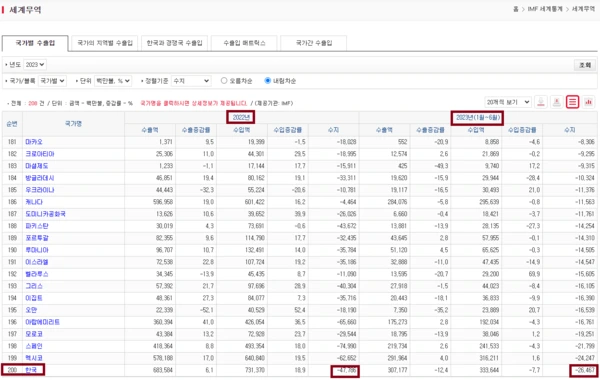Image resolution: width=600 pixels, height=380 pixels.
Task: Select the 오름차순 radio button
Action: click(224, 81)
